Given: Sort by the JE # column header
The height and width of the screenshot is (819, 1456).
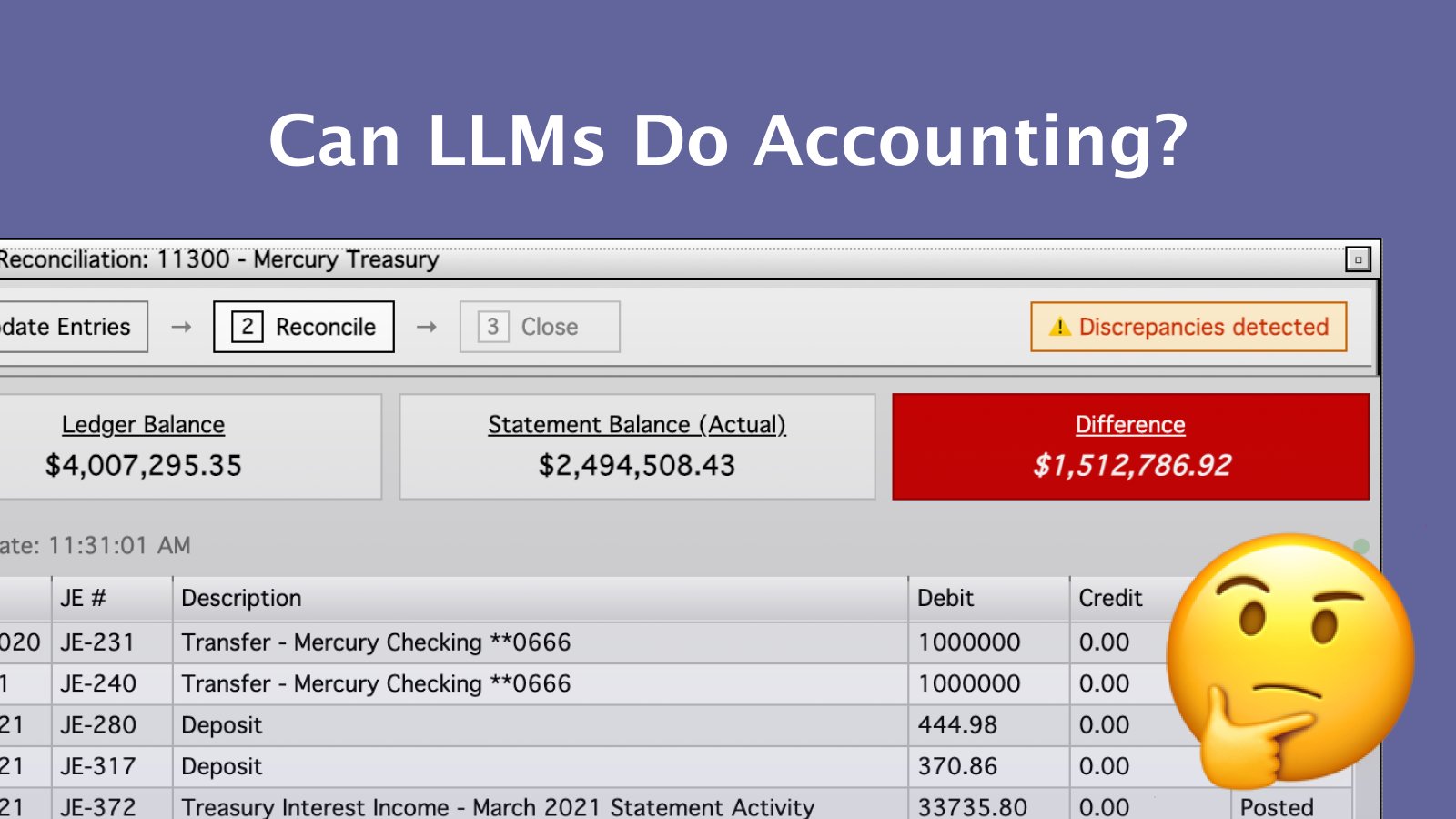Looking at the screenshot, I should coord(84,598).
